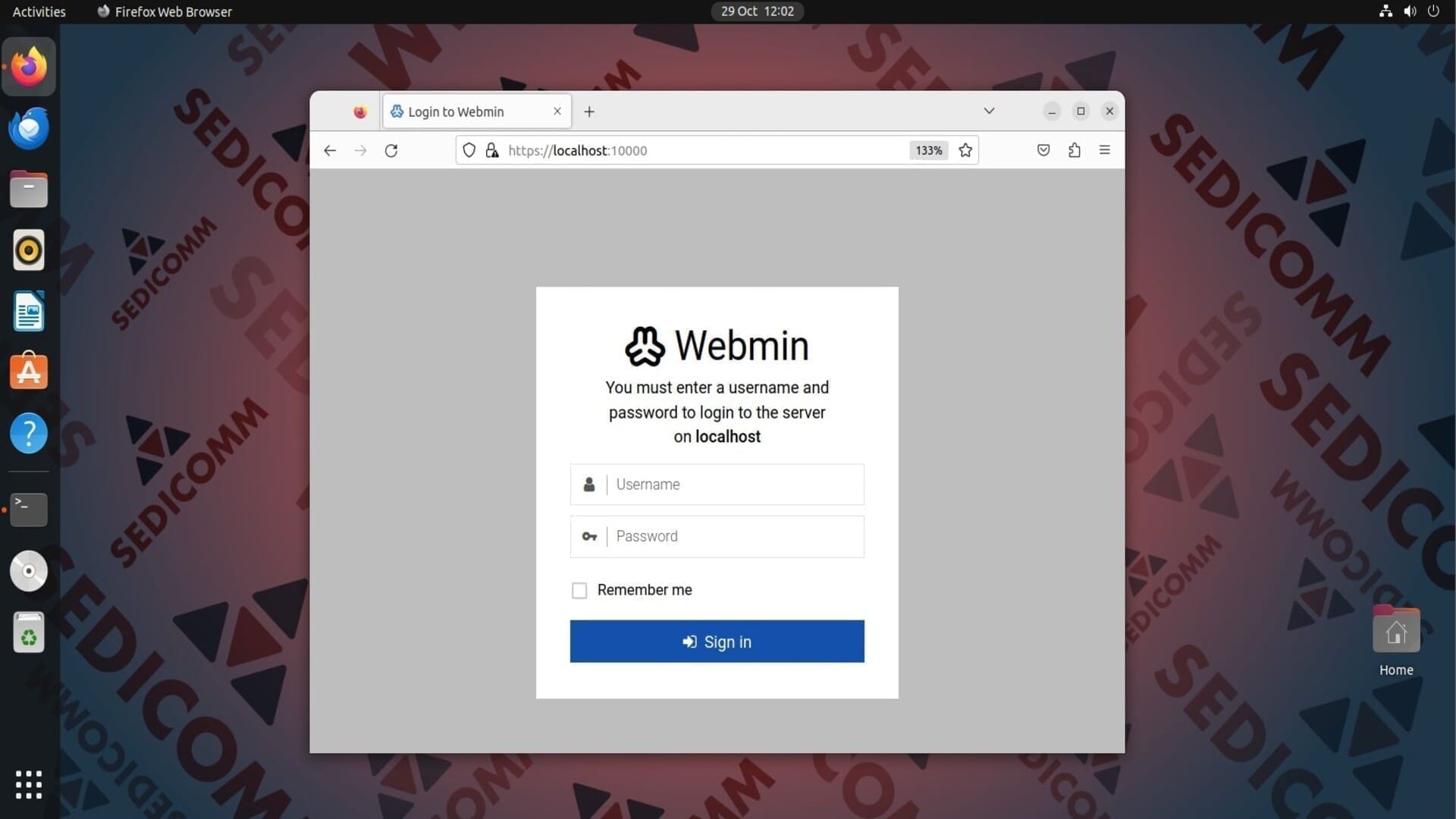This screenshot has width=1456, height=819.
Task: Click the browser forward arrow
Action: click(360, 150)
